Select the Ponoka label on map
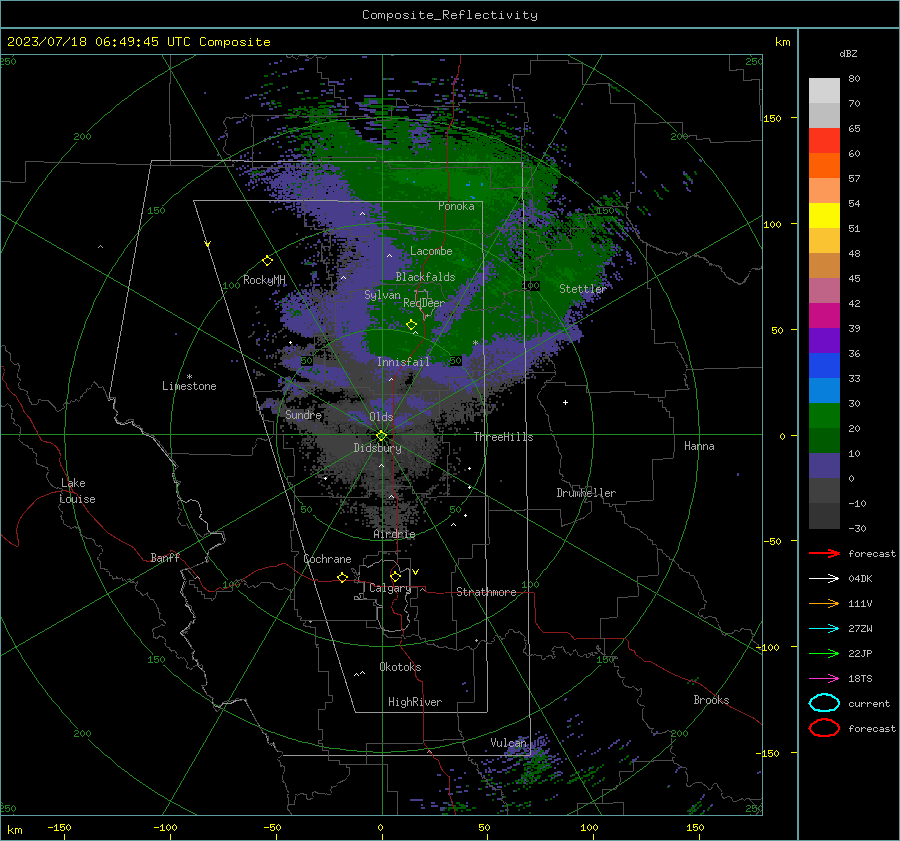This screenshot has width=900, height=841. click(x=456, y=206)
